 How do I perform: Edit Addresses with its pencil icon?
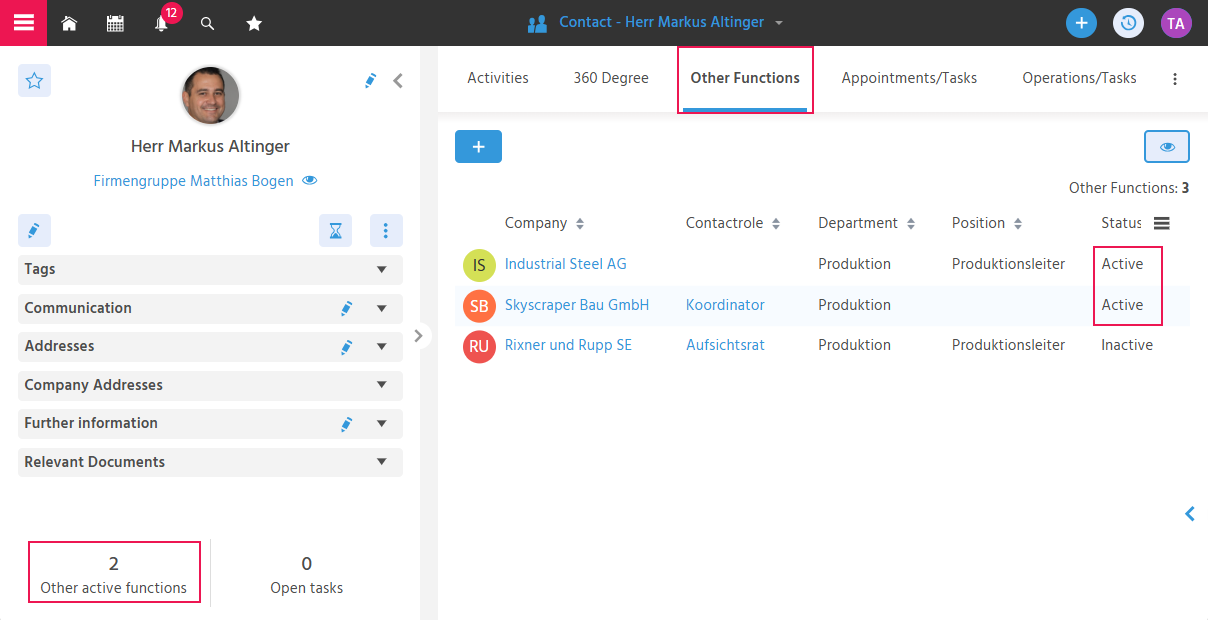click(x=346, y=347)
